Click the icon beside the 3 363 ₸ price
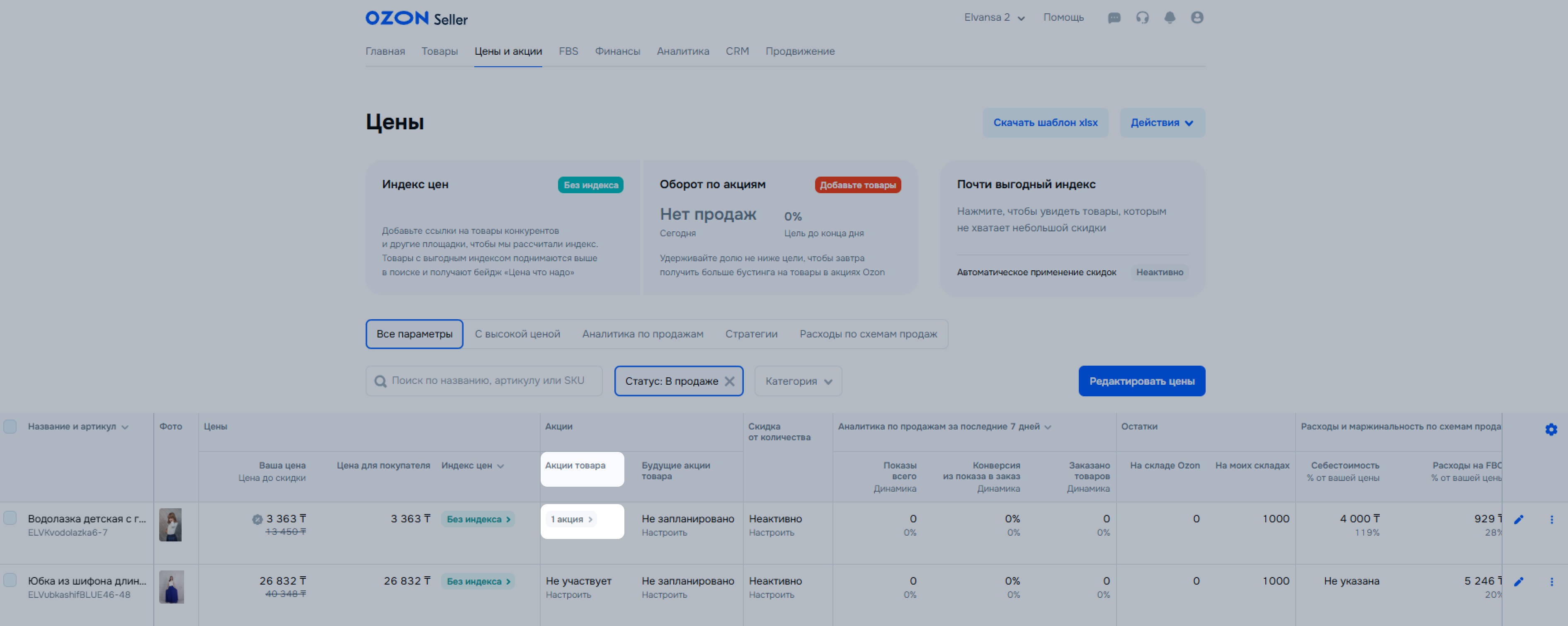The image size is (1568, 626). coord(257,519)
